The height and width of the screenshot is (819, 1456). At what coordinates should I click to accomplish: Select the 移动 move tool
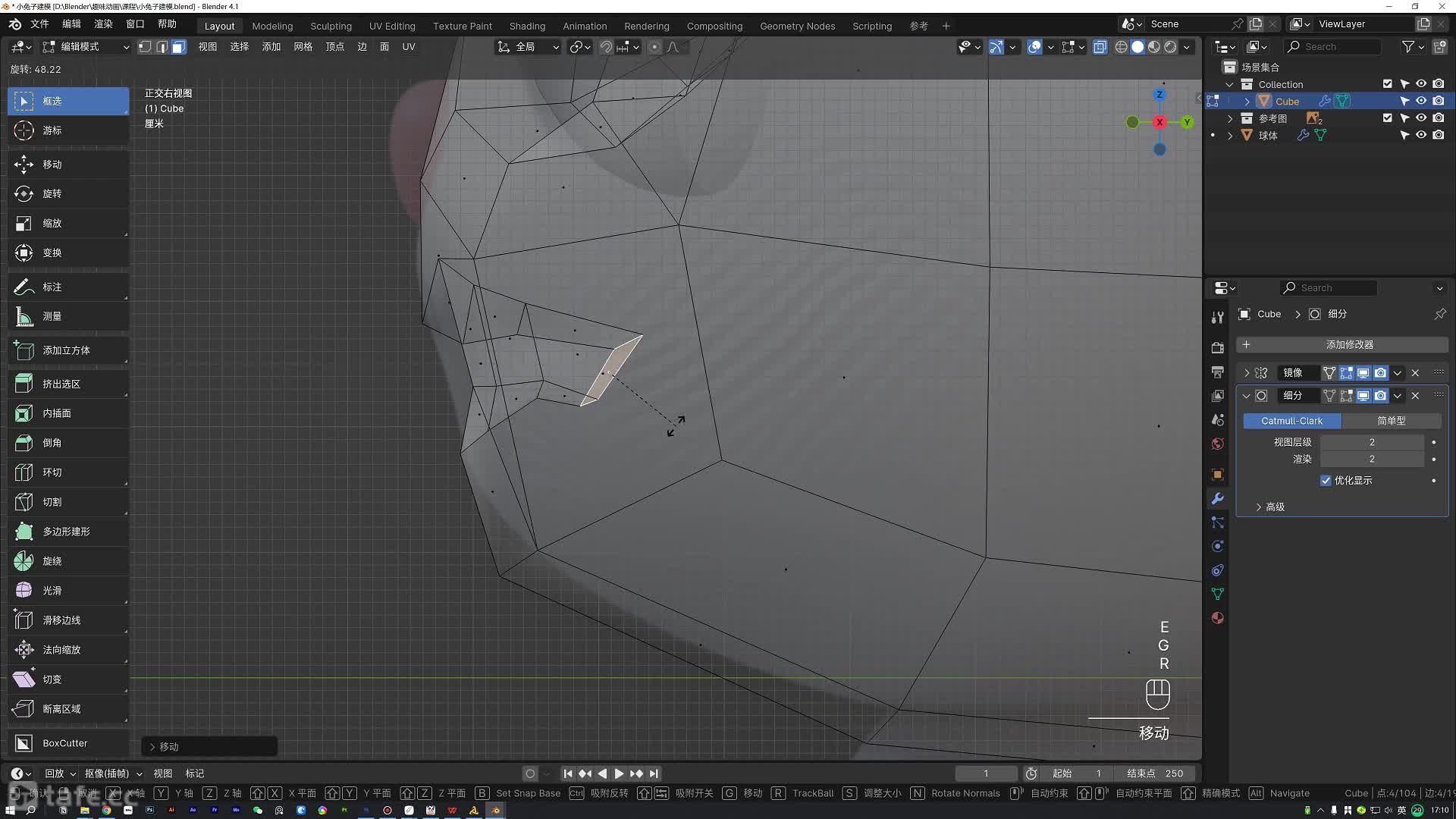coord(68,165)
